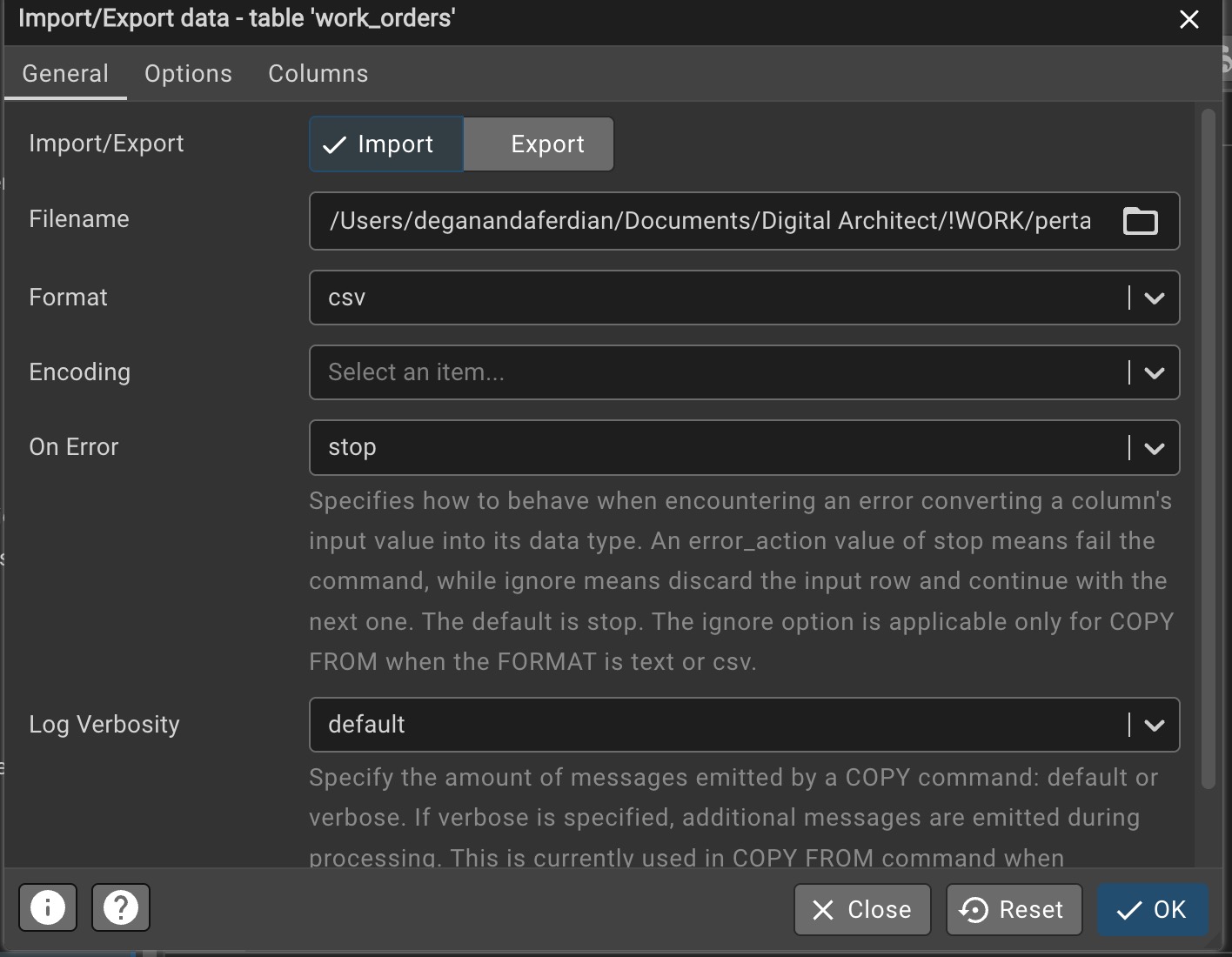Open the Columns tab
1232x957 pixels.
[318, 74]
